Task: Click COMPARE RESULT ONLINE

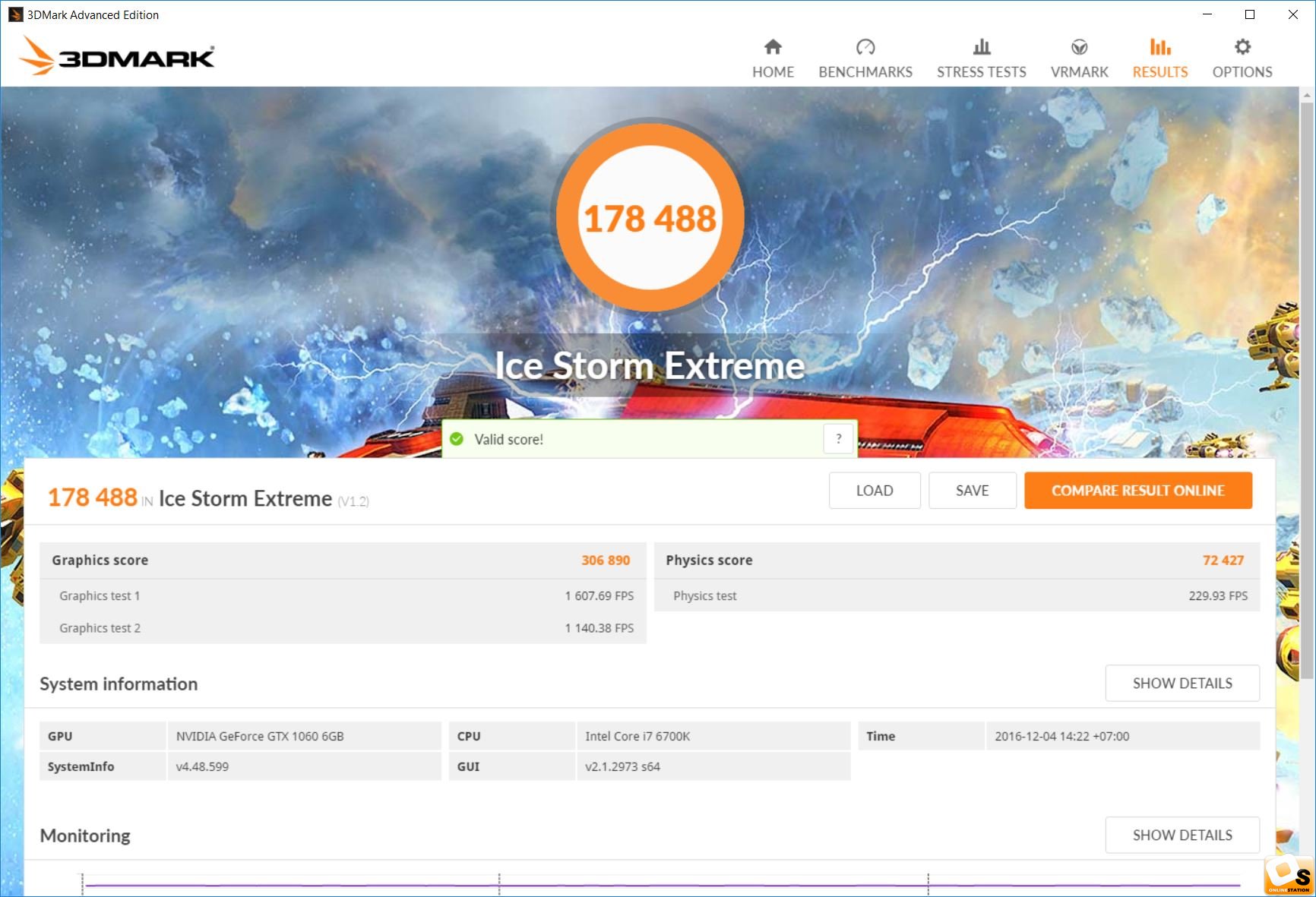Action: tap(1137, 491)
